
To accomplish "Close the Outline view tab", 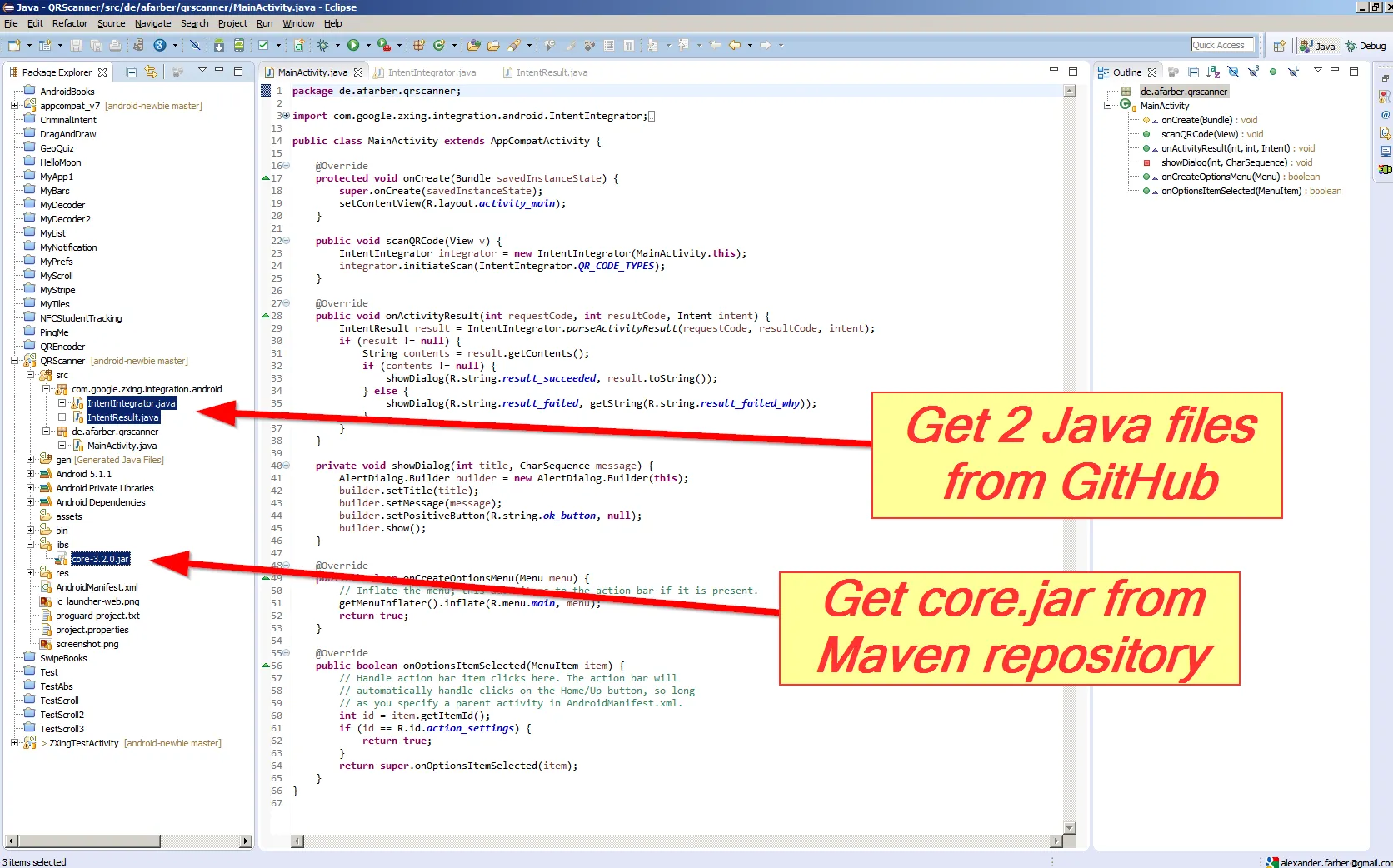I will coord(1152,72).
